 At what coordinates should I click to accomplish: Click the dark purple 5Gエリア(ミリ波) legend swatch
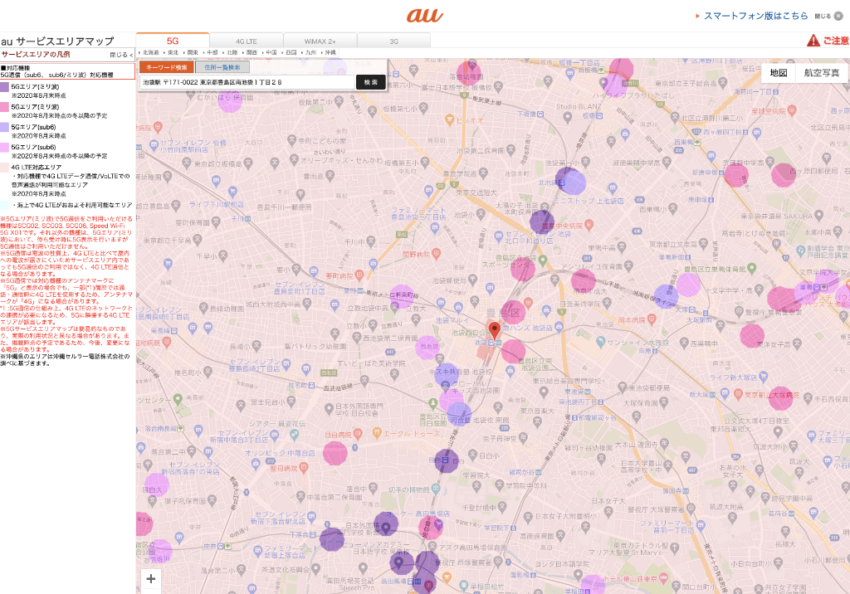point(5,87)
